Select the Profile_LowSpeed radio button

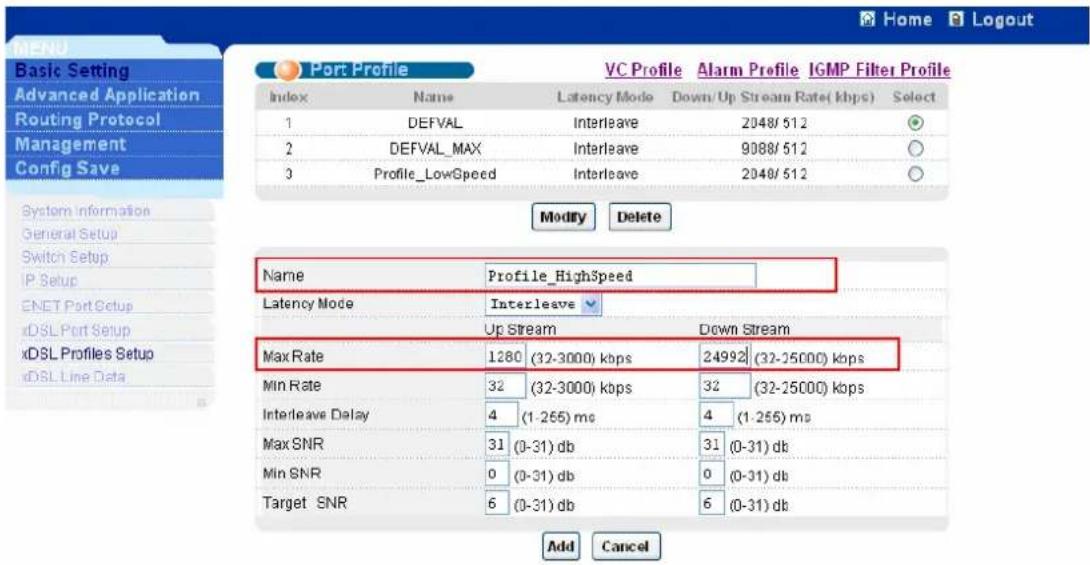pos(916,174)
